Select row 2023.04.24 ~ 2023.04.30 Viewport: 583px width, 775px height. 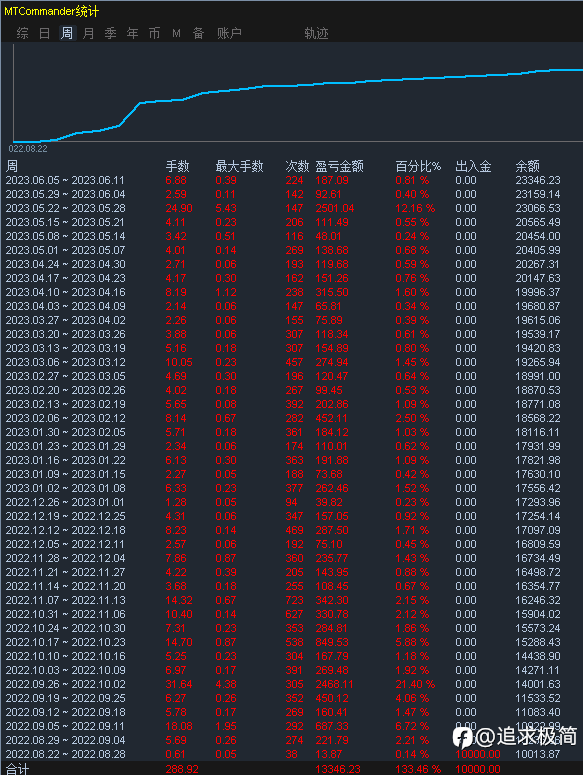[x=292, y=264]
